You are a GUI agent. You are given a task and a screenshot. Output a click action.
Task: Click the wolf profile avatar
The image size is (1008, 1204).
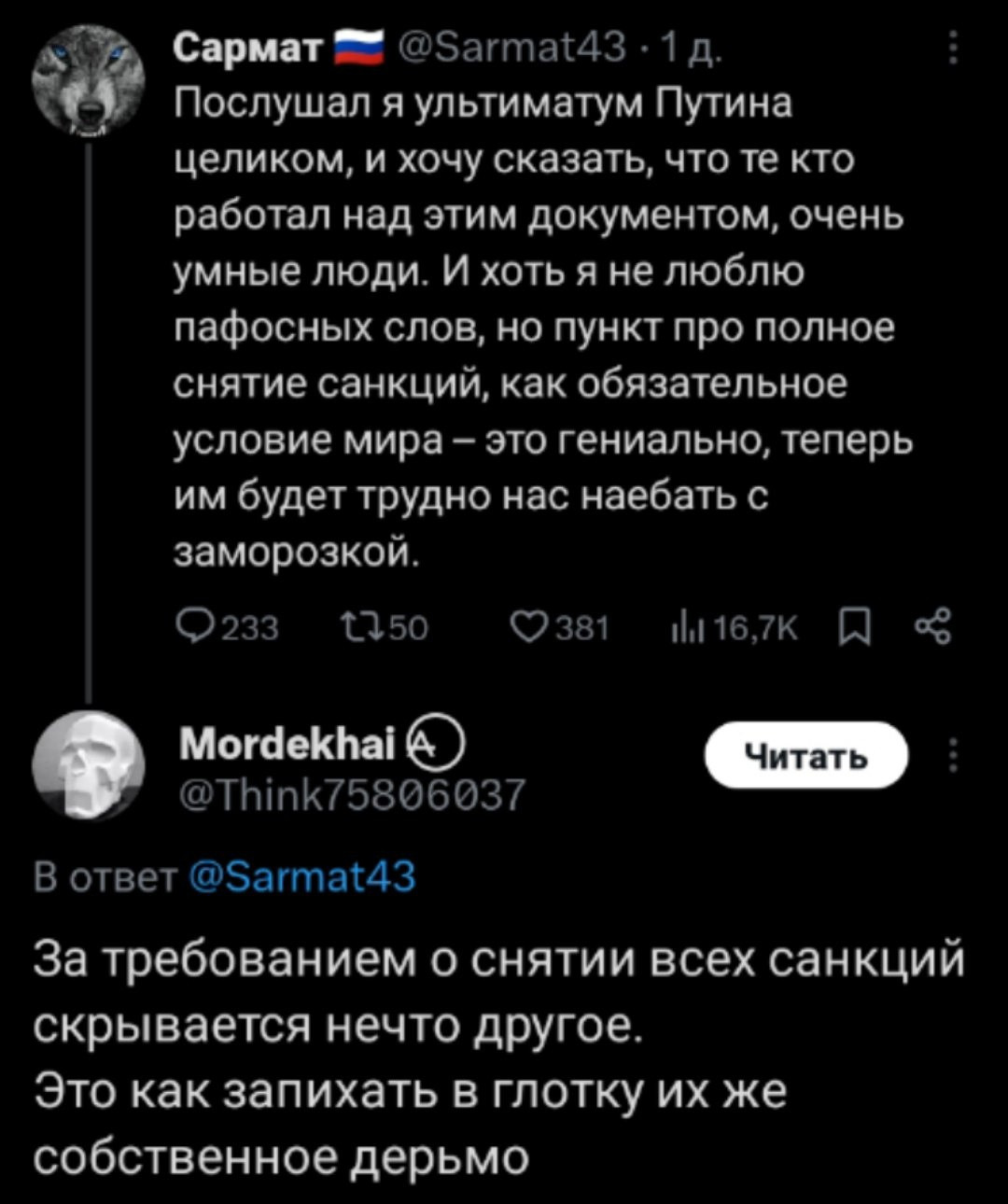coord(89,81)
